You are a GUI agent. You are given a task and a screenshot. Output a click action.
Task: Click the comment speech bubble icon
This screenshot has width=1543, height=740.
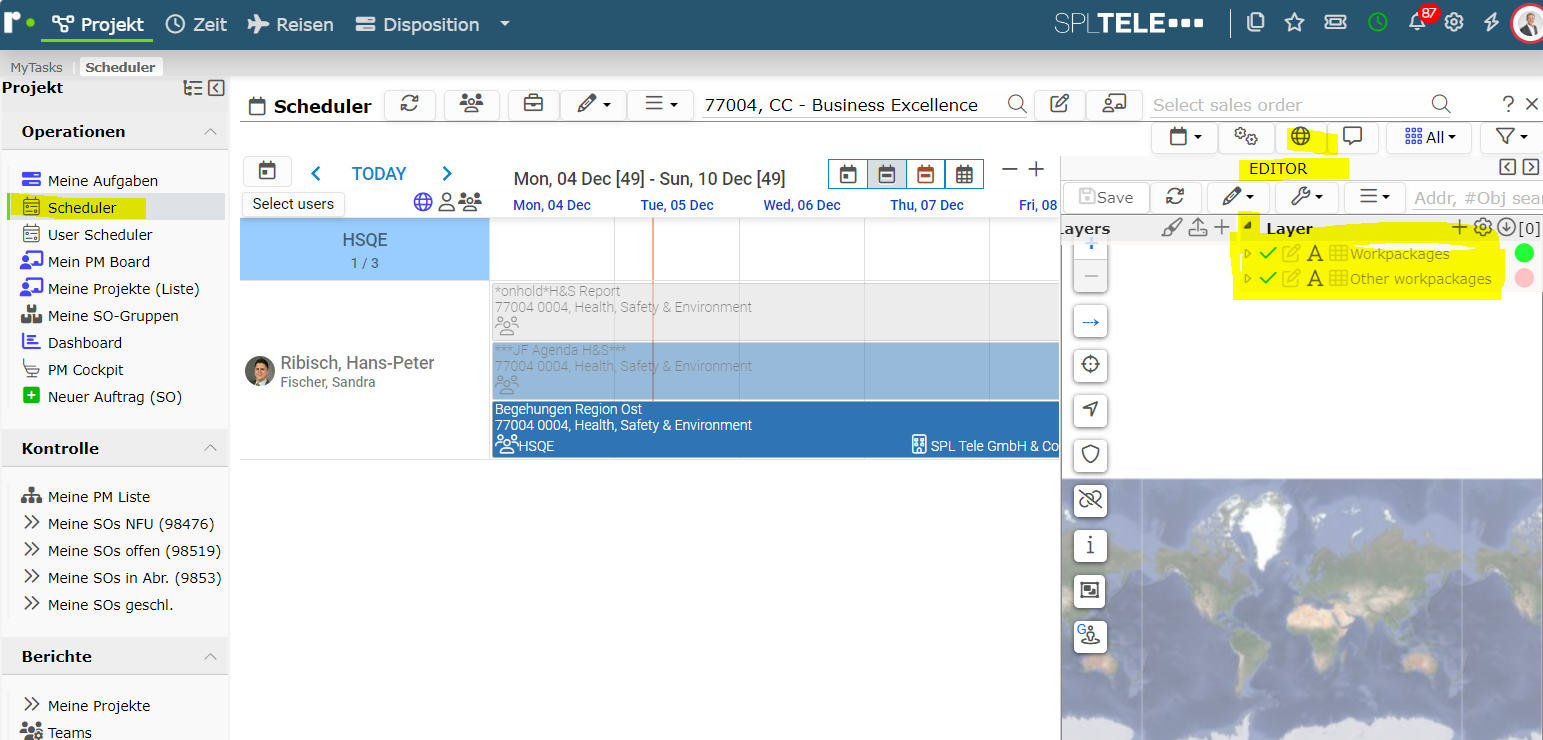(x=1352, y=136)
